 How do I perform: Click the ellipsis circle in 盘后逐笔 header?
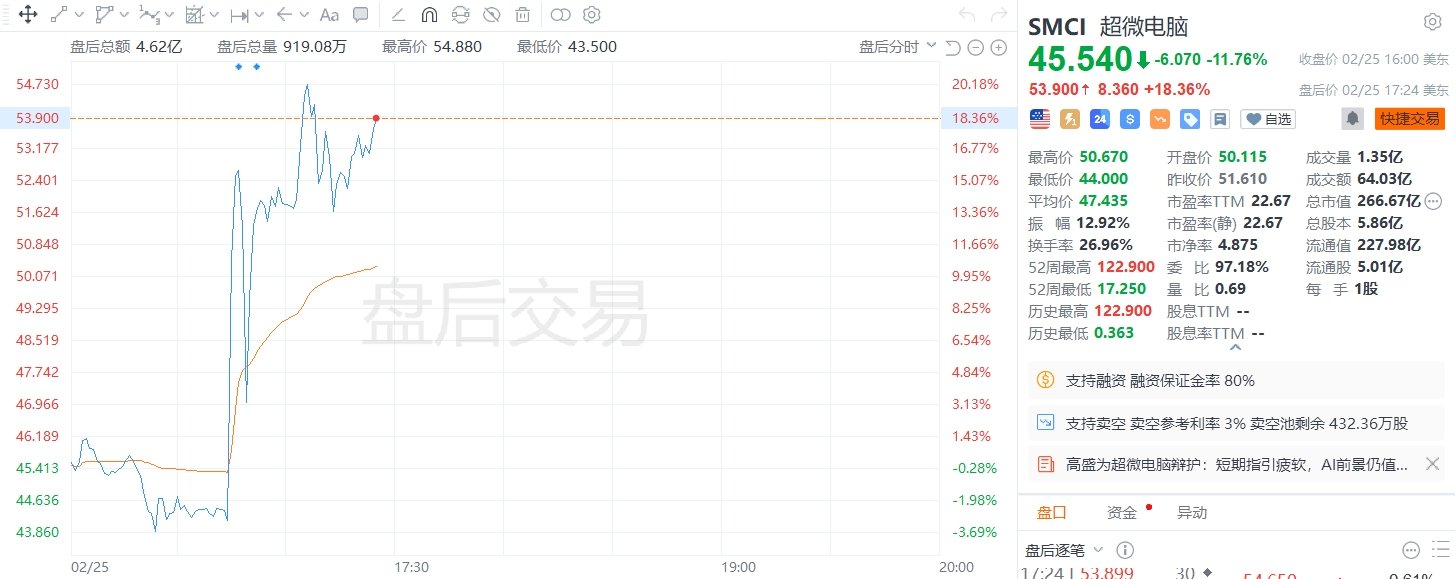[x=1411, y=550]
